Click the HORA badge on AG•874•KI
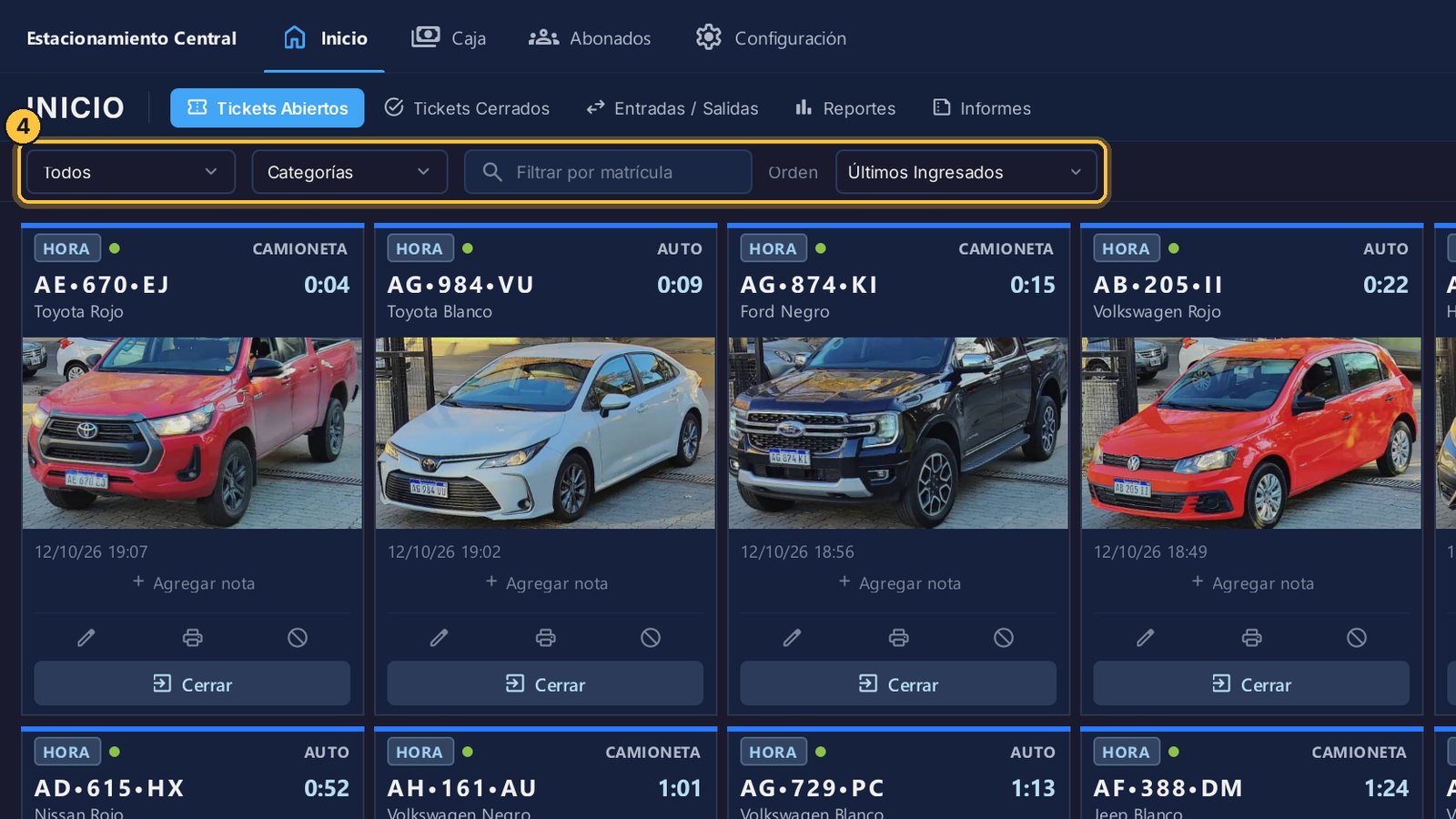The height and width of the screenshot is (819, 1456). pyautogui.click(x=773, y=248)
